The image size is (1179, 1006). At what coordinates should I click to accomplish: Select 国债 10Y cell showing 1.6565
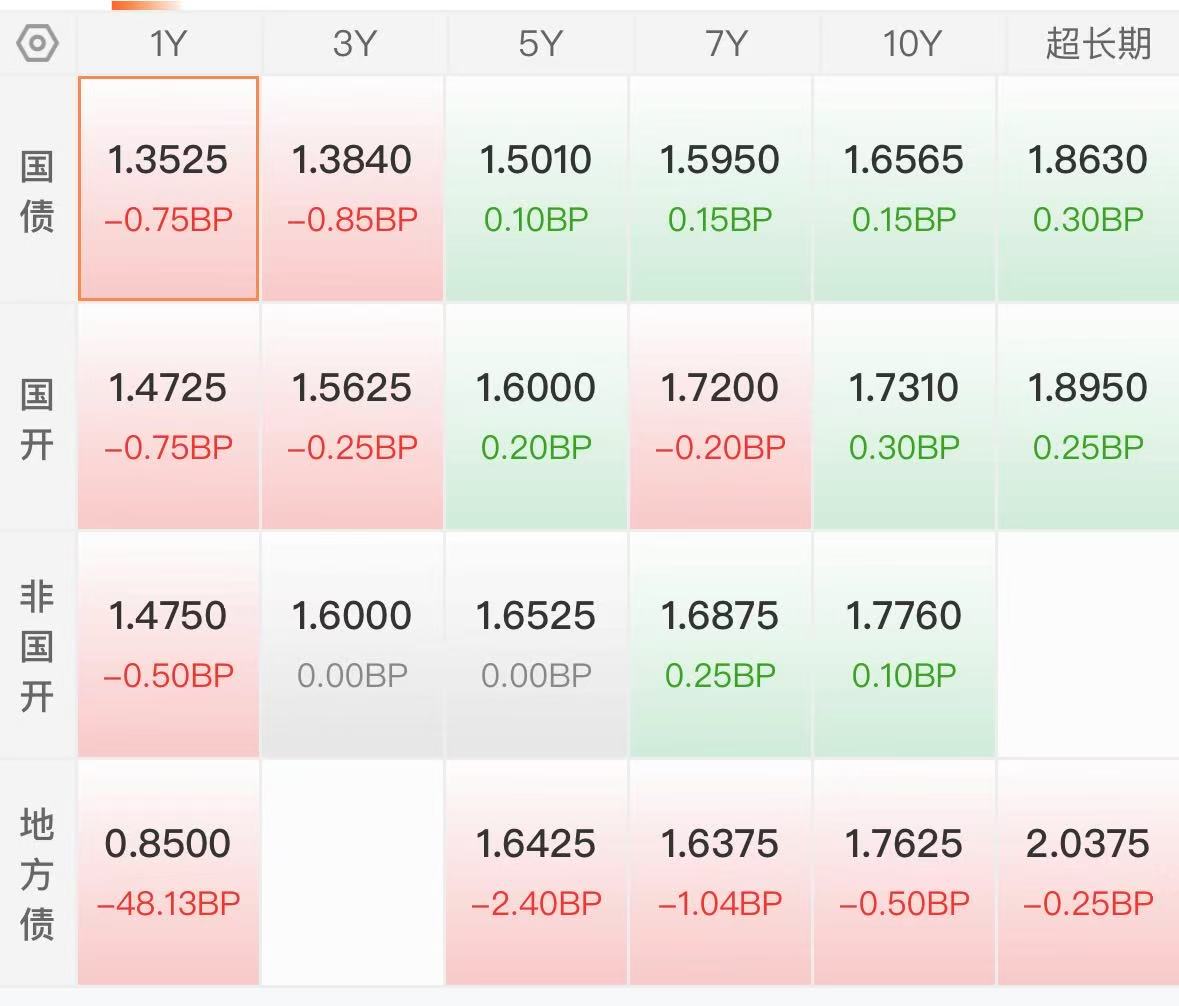click(905, 188)
